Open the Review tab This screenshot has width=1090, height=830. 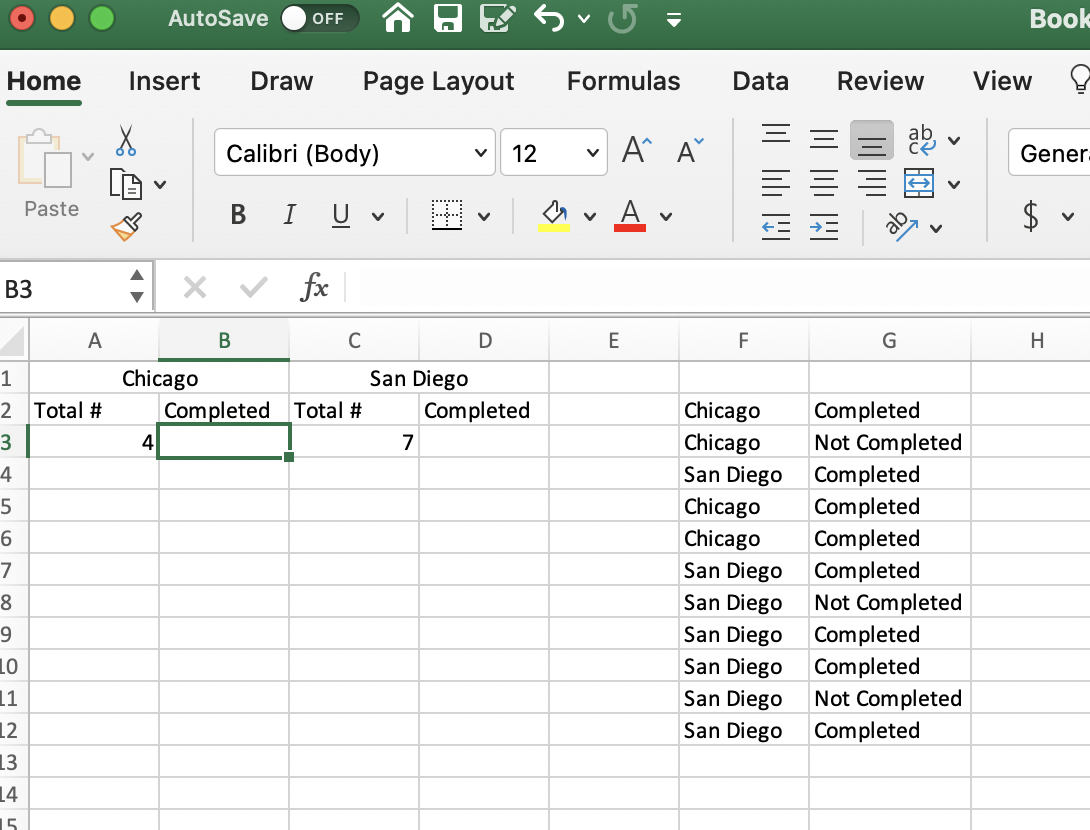coord(880,81)
